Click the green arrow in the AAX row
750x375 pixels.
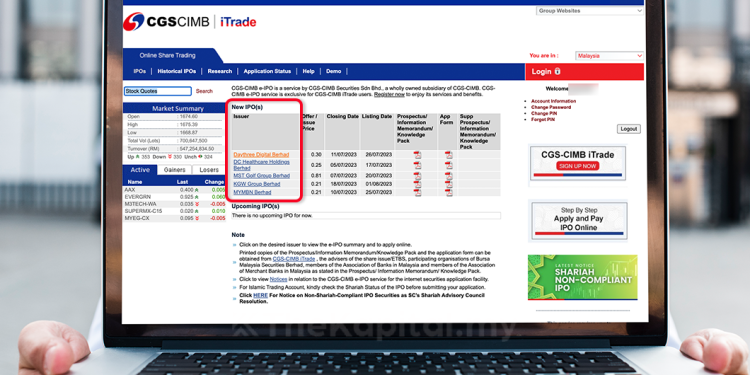197,190
